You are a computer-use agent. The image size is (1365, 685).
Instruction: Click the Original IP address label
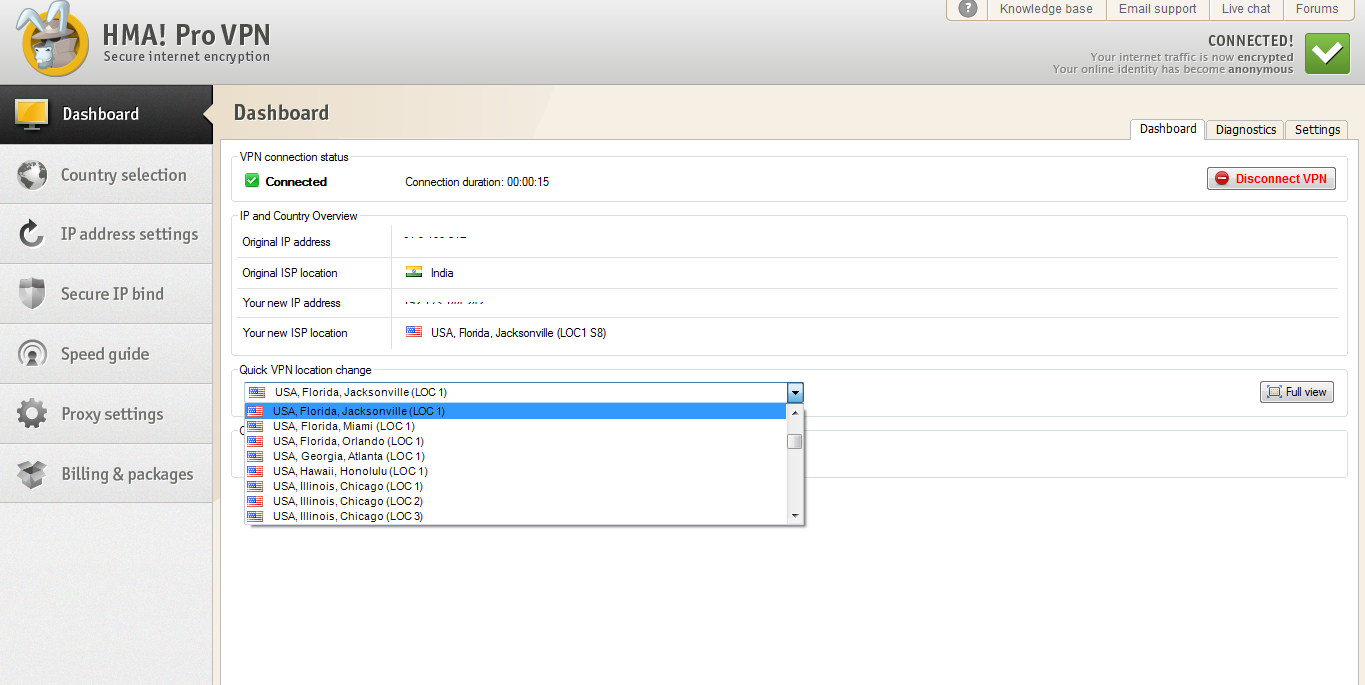(286, 242)
